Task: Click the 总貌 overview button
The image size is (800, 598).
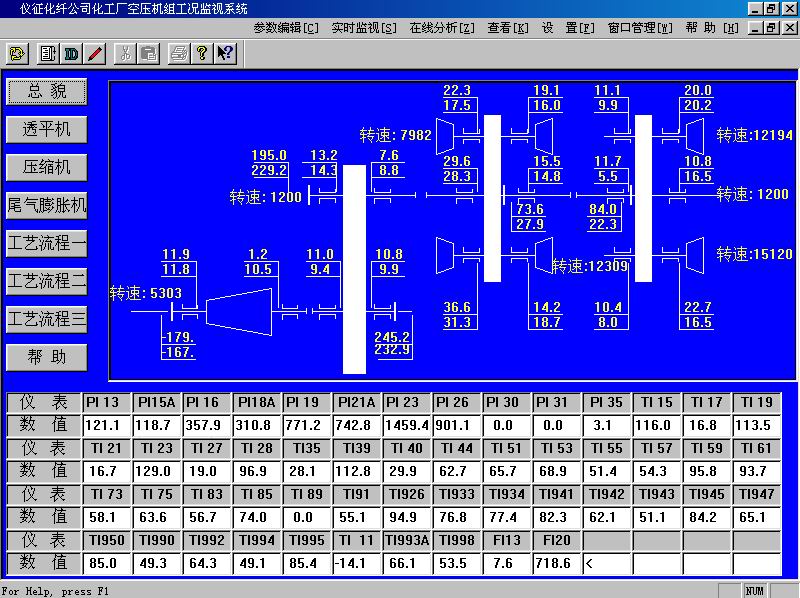Action: tap(46, 91)
